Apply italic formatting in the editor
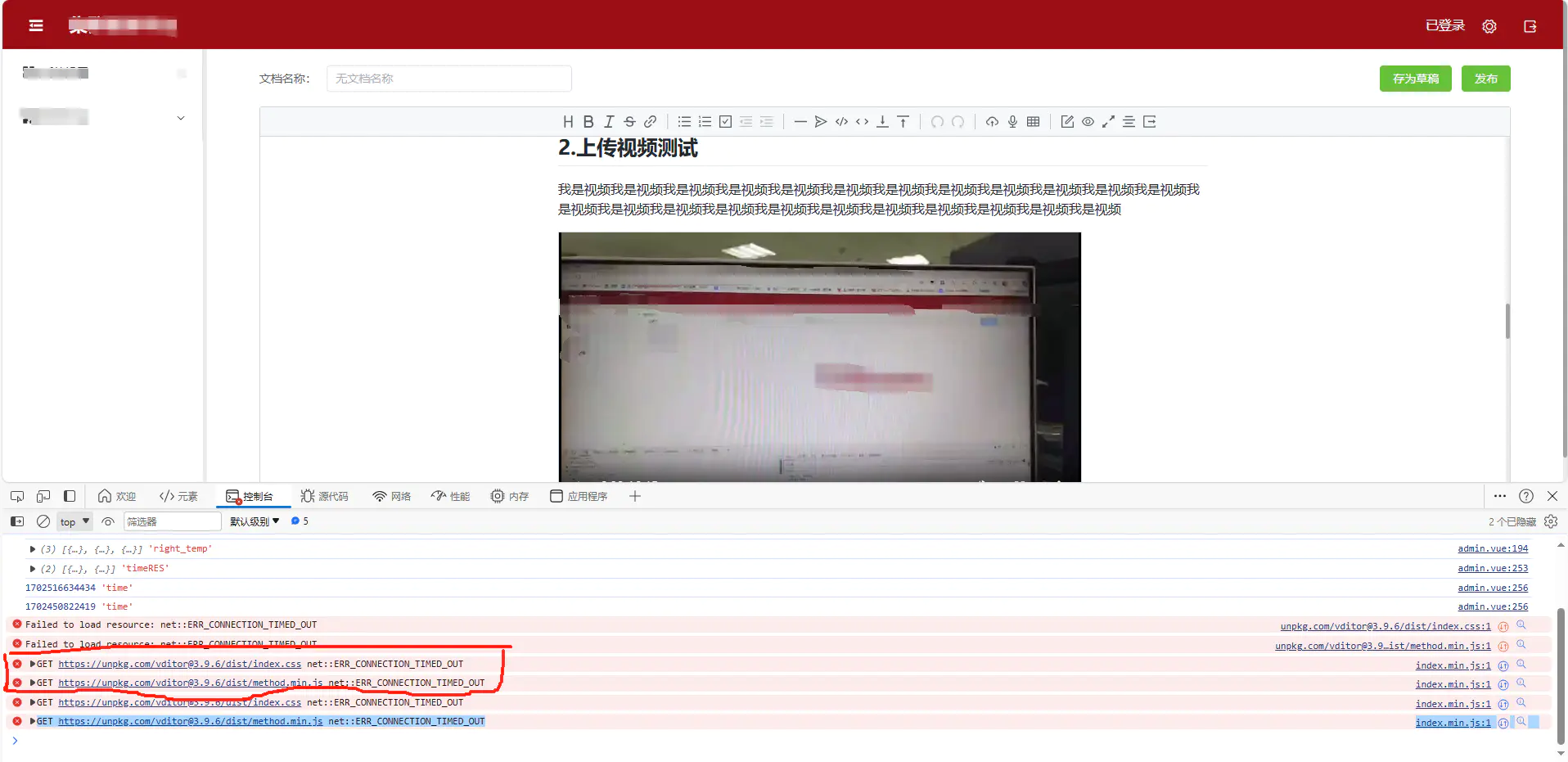Screen dimensions: 1568x762 pyautogui.click(x=609, y=122)
